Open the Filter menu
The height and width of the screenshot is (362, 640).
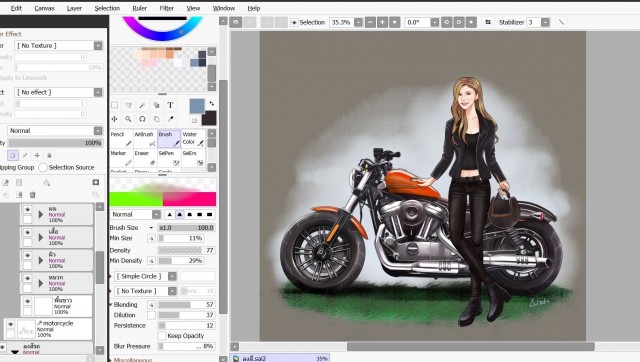[167, 8]
